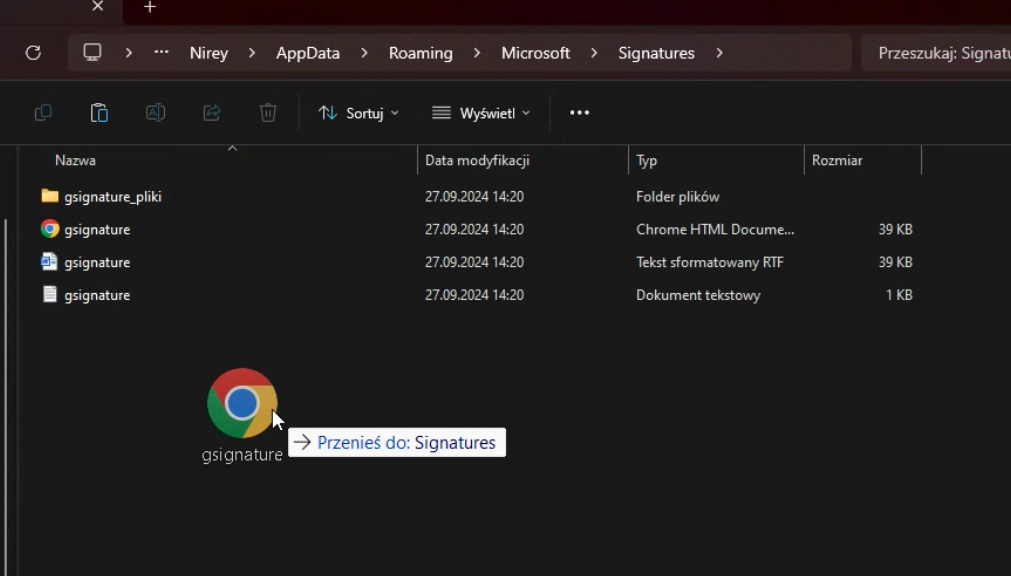1011x576 pixels.
Task: Click the Refresh button
Action: pos(34,53)
